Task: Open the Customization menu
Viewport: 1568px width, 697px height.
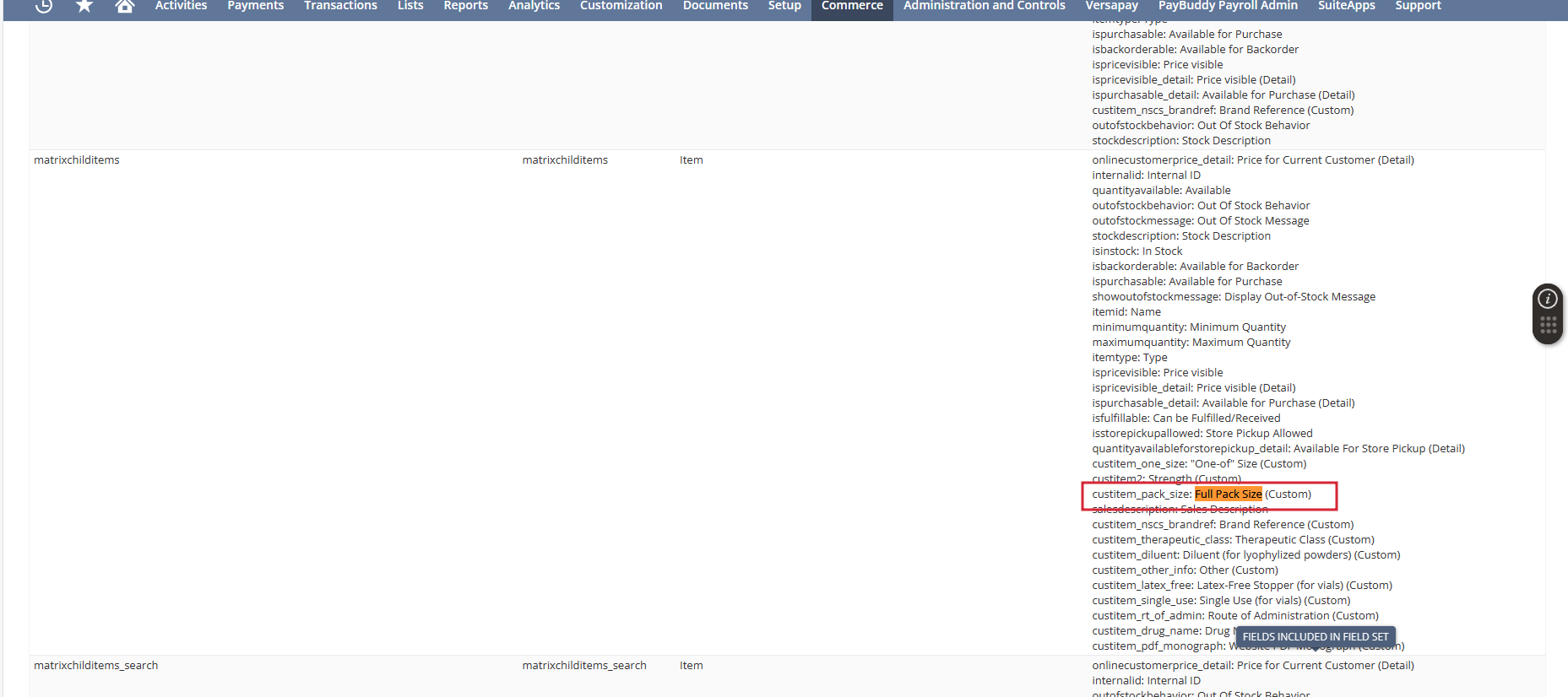Action: (621, 6)
